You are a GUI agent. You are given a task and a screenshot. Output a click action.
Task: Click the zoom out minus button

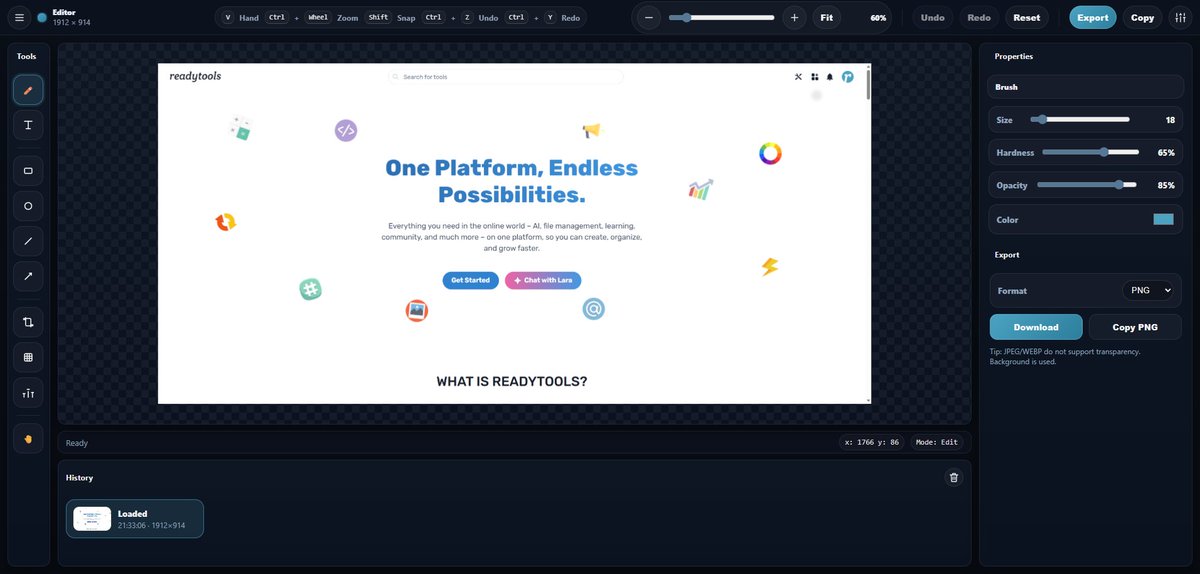point(649,17)
